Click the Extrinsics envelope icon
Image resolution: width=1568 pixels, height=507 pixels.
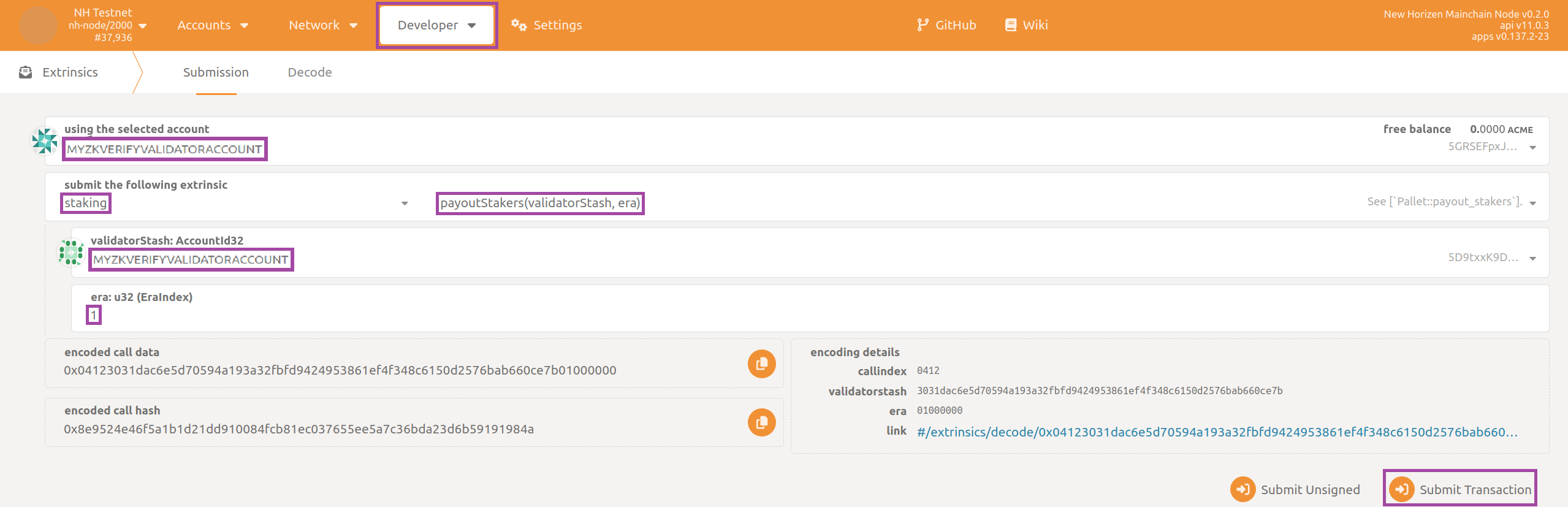pos(26,72)
